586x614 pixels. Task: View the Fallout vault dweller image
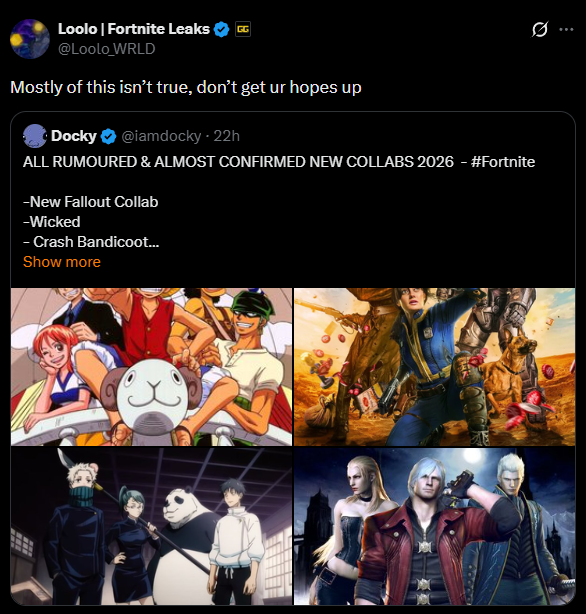click(434, 367)
